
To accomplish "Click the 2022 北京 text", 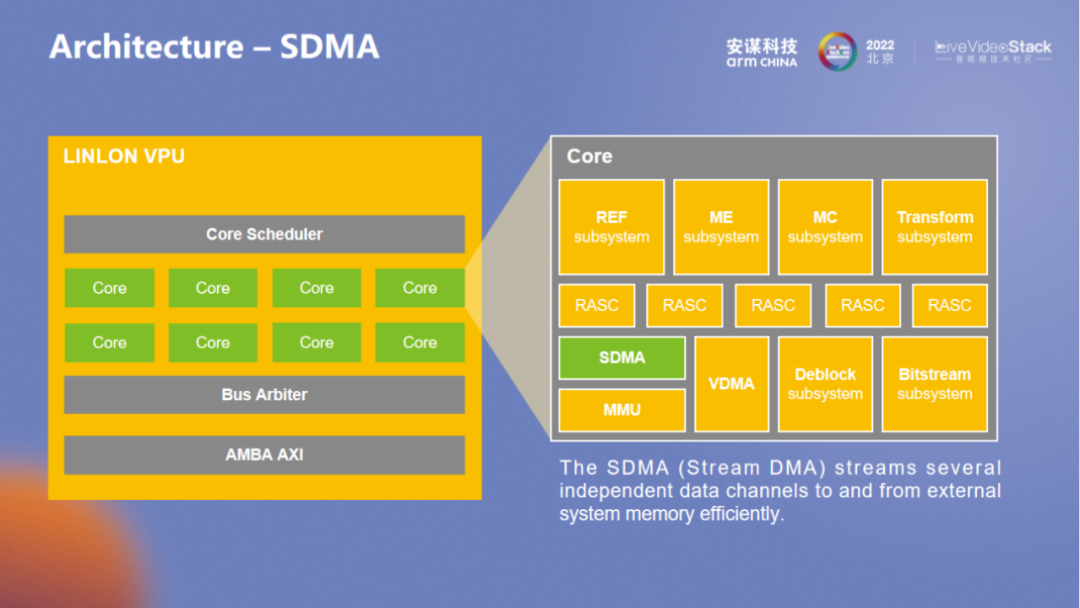I will (880, 52).
